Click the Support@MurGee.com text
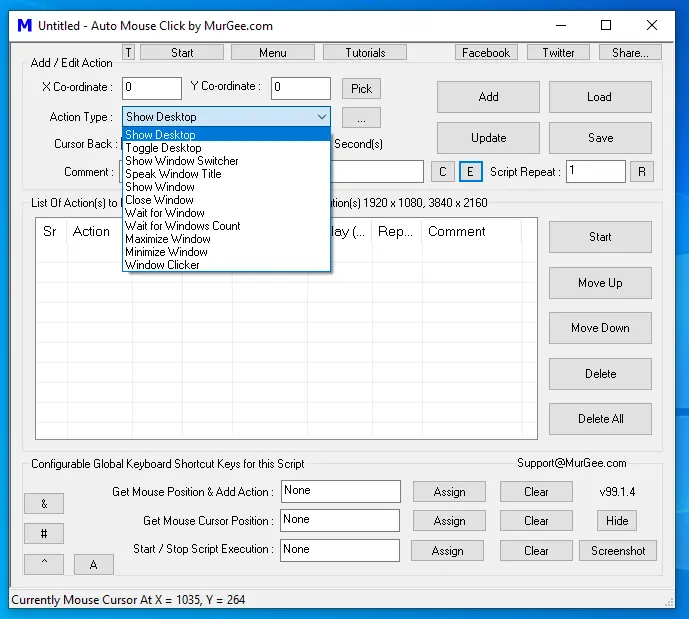The height and width of the screenshot is (619, 689). [x=571, y=463]
